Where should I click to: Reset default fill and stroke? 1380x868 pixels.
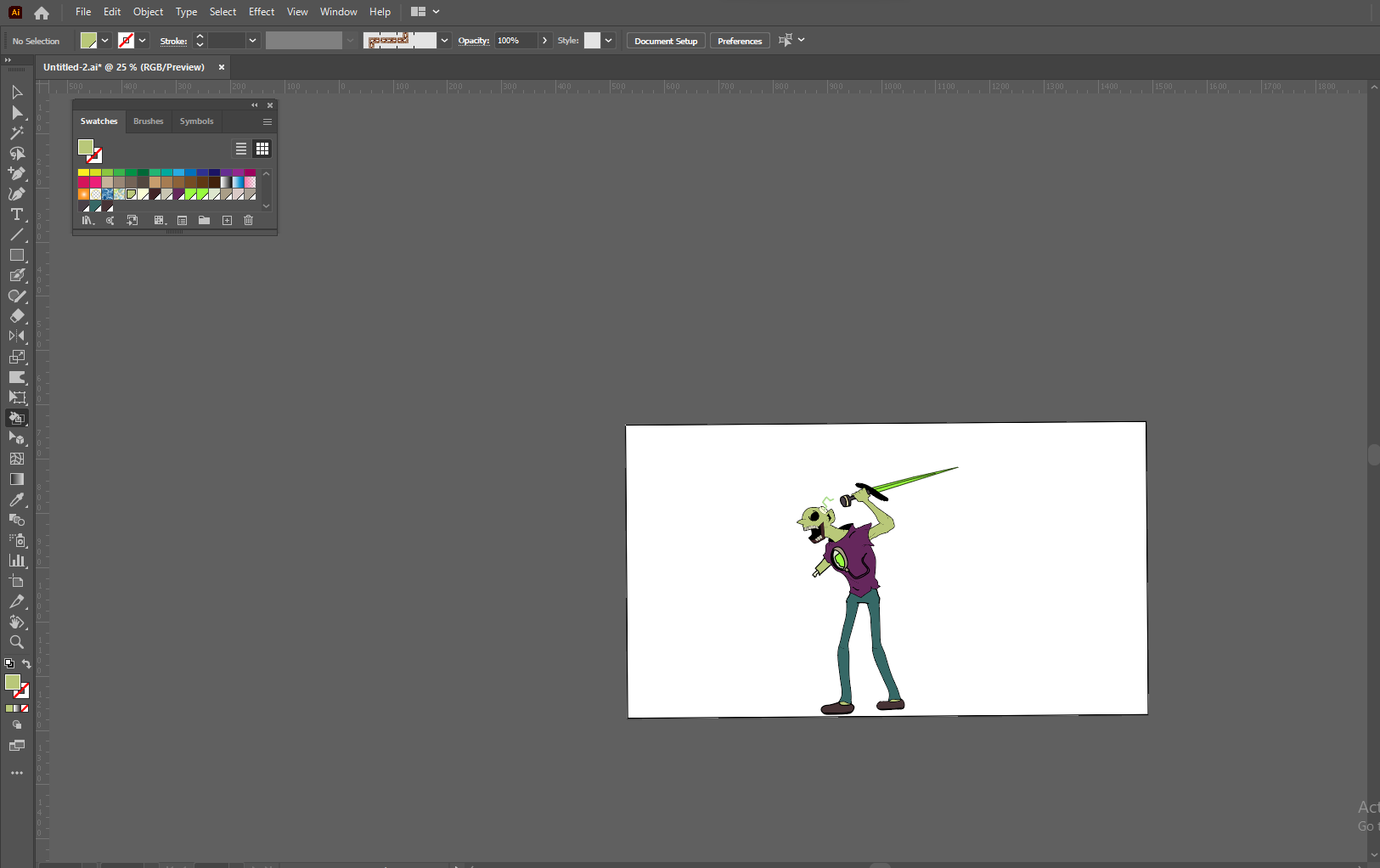click(x=8, y=664)
